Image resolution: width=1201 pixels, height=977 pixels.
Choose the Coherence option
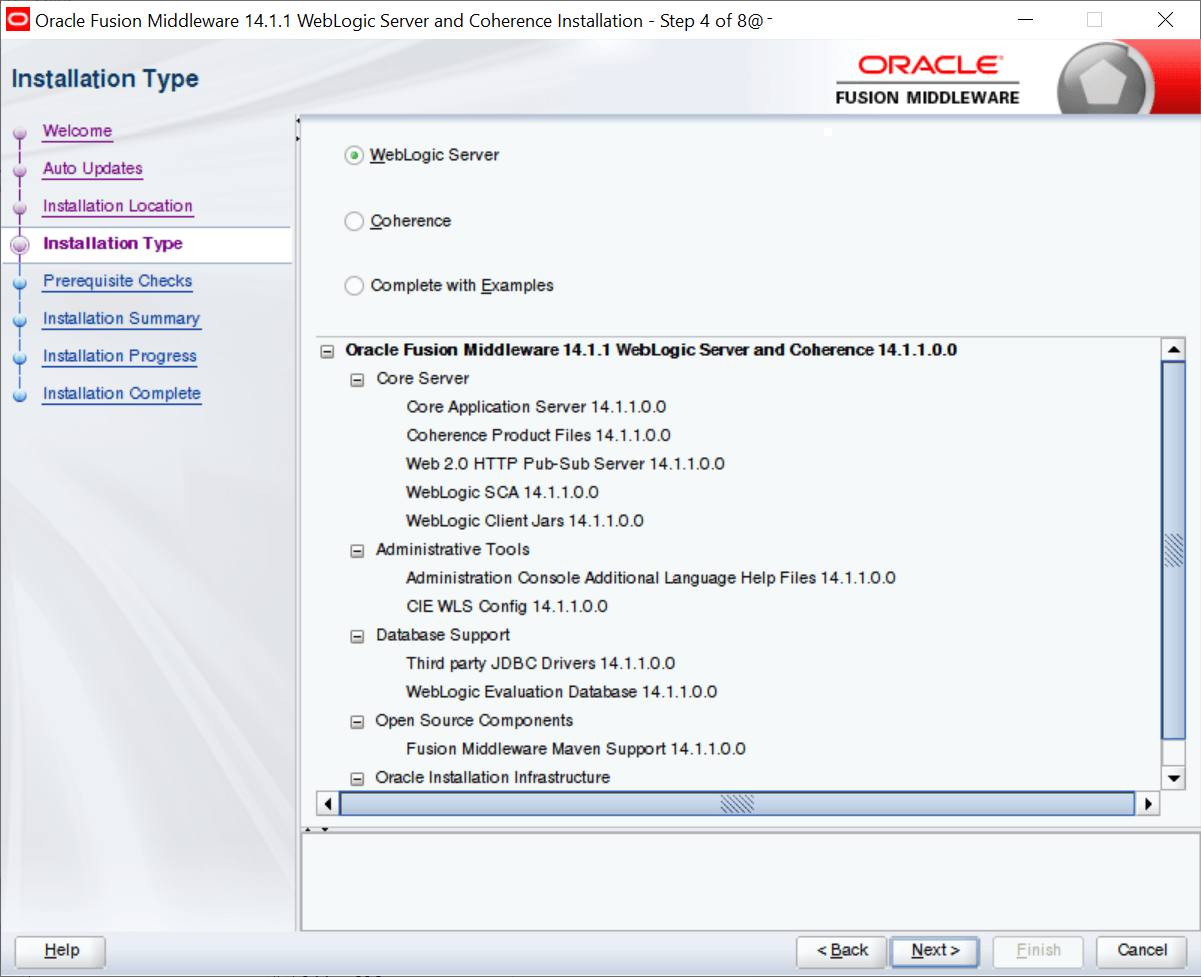click(x=353, y=221)
